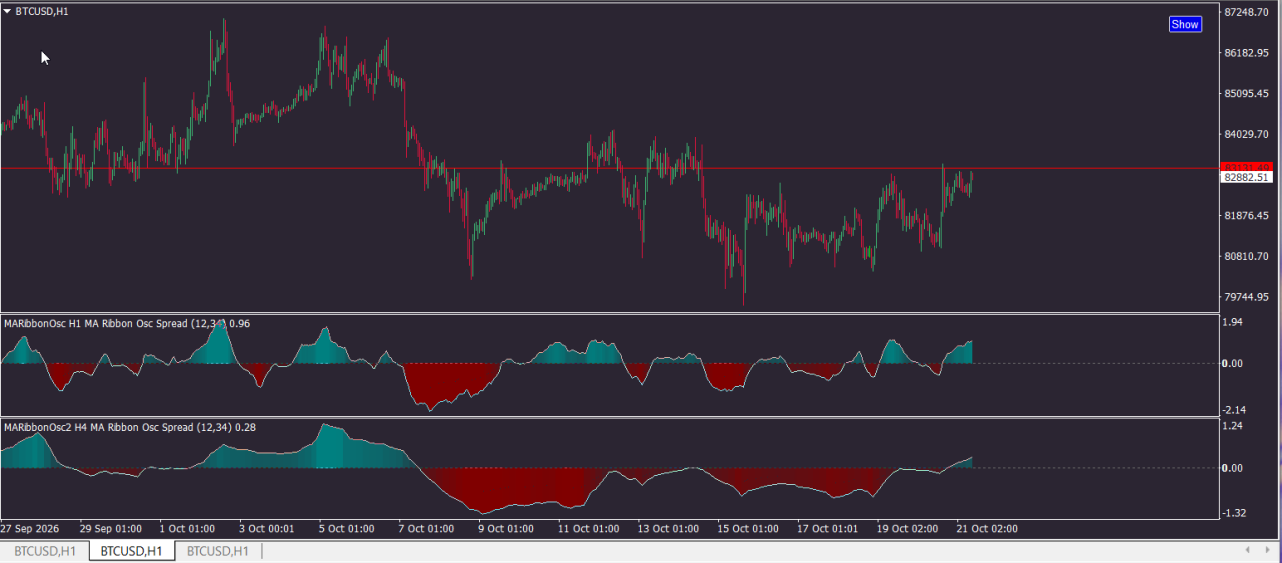Click the 5 Oct 01:00 time label

point(346,529)
